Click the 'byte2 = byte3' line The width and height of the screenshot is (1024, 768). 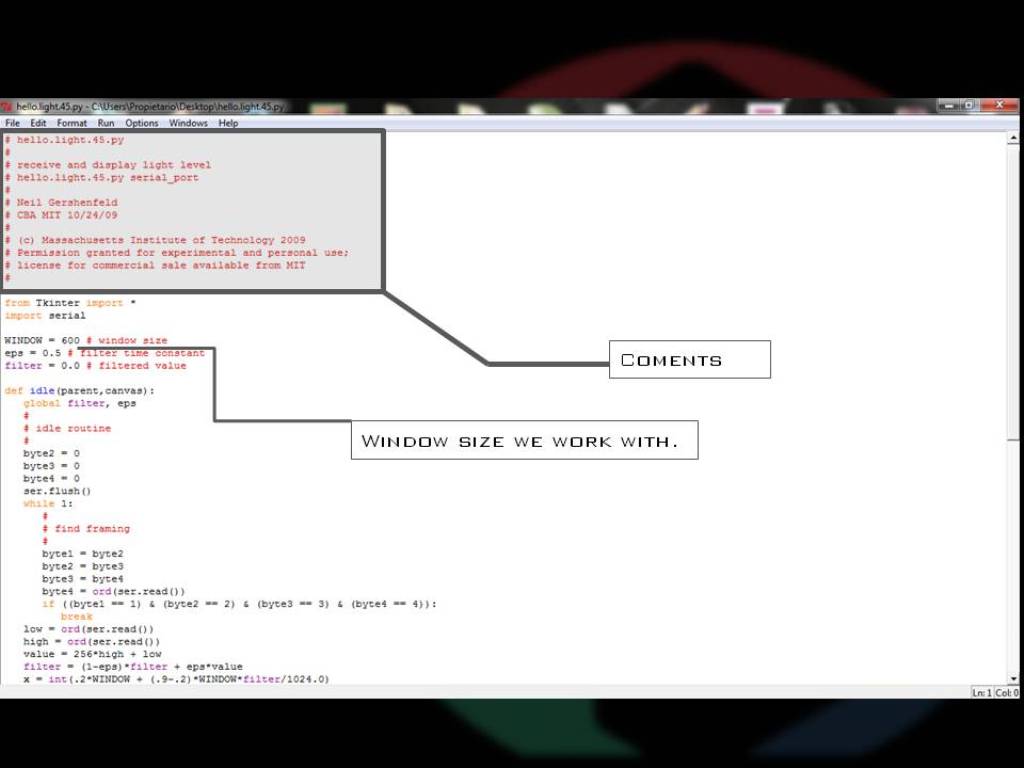click(x=83, y=566)
